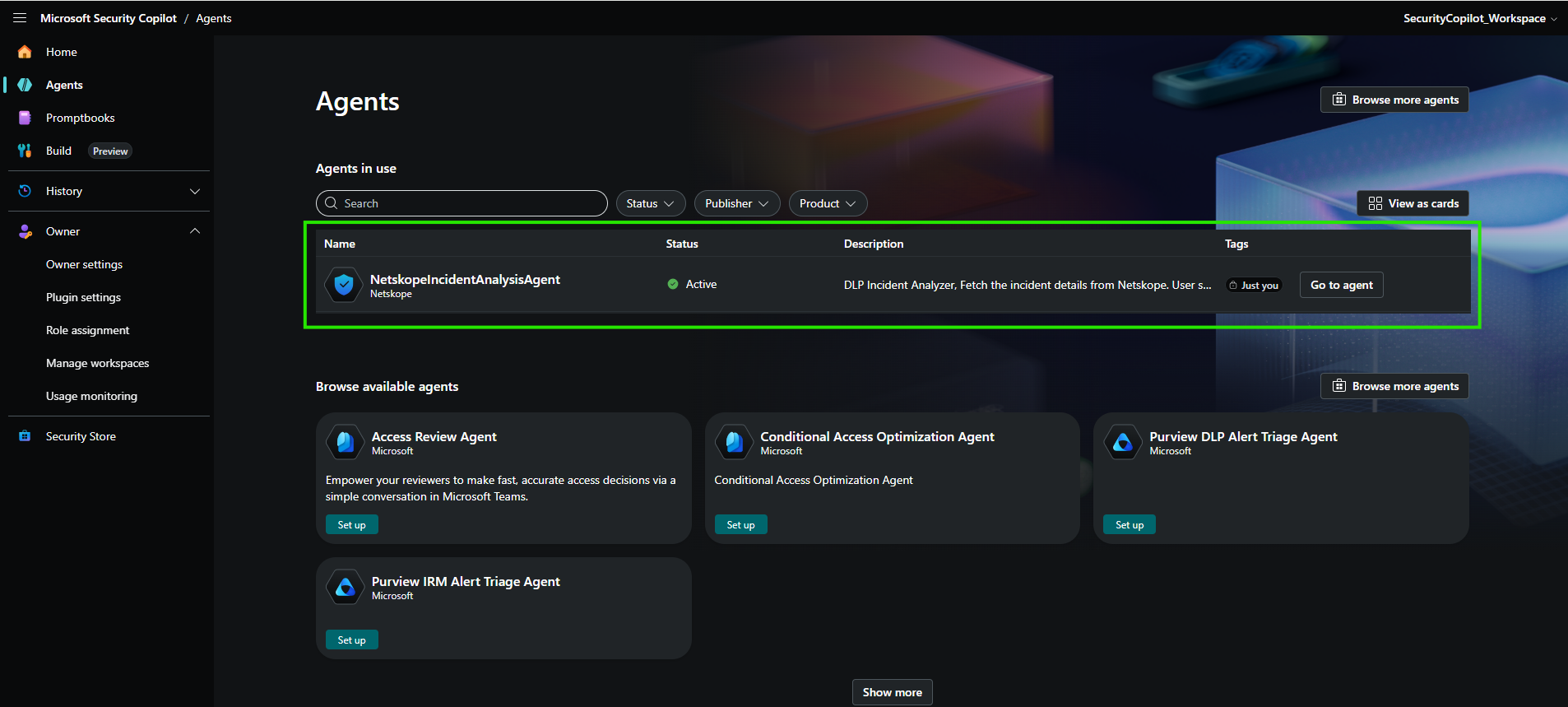This screenshot has width=1568, height=707.
Task: Click the Owner person icon
Action: tap(25, 231)
